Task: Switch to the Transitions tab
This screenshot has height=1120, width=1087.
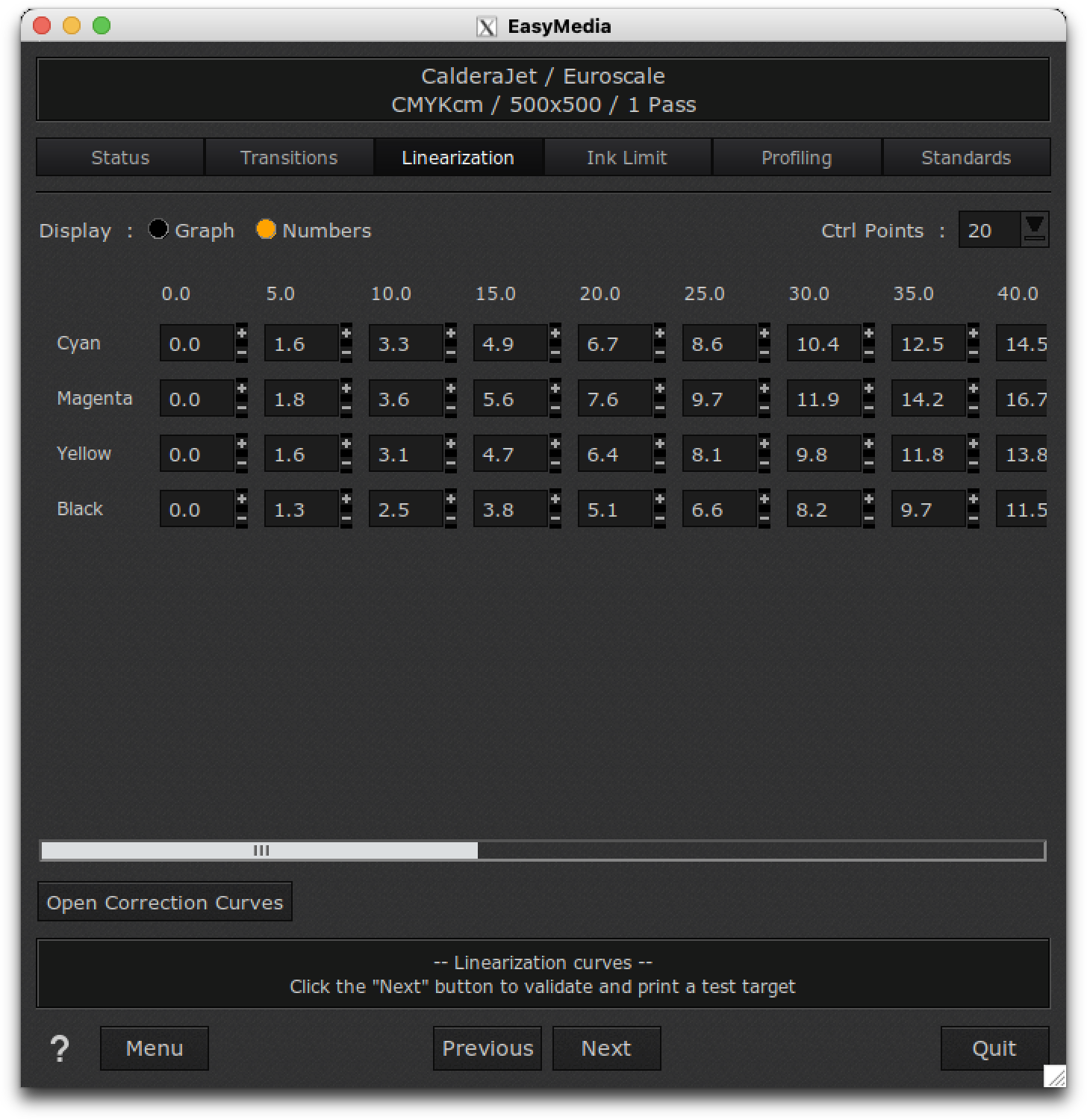Action: (x=289, y=158)
